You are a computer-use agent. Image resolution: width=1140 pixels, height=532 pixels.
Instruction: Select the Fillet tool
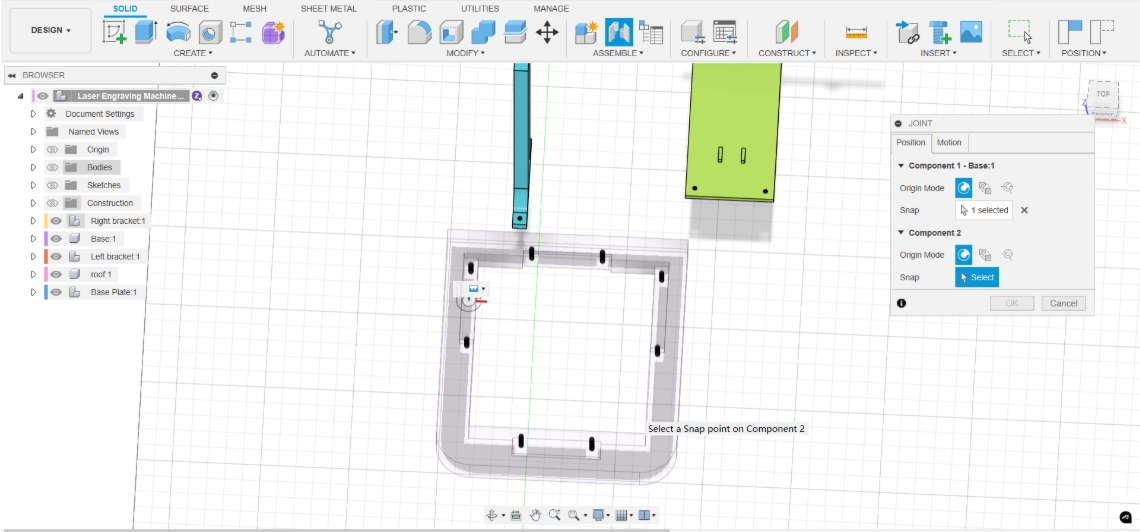click(x=419, y=32)
